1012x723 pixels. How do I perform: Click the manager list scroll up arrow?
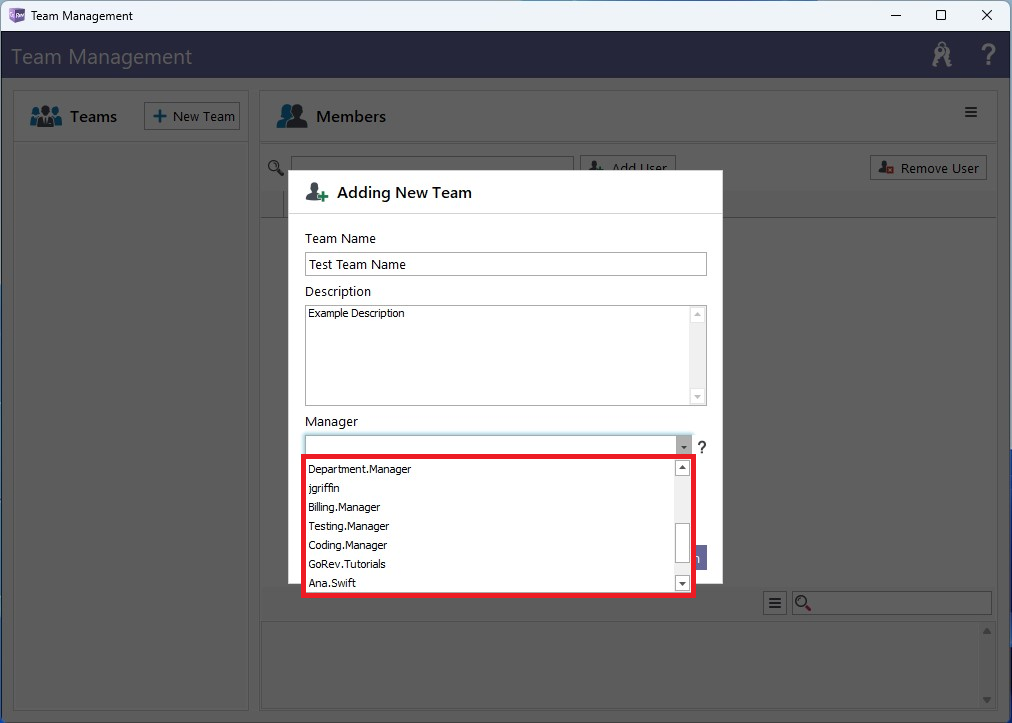682,467
